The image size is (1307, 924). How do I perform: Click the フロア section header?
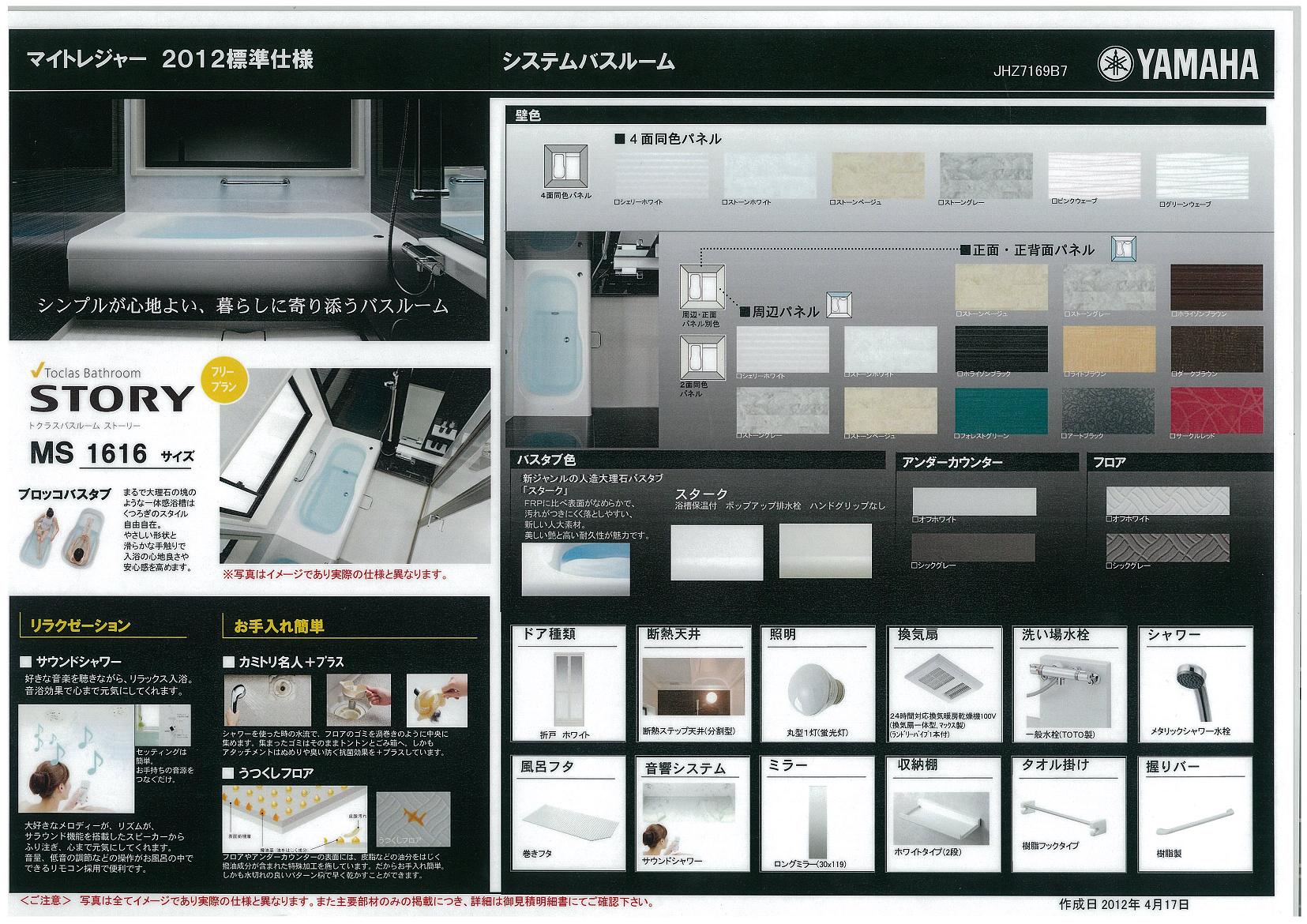(x=1181, y=462)
